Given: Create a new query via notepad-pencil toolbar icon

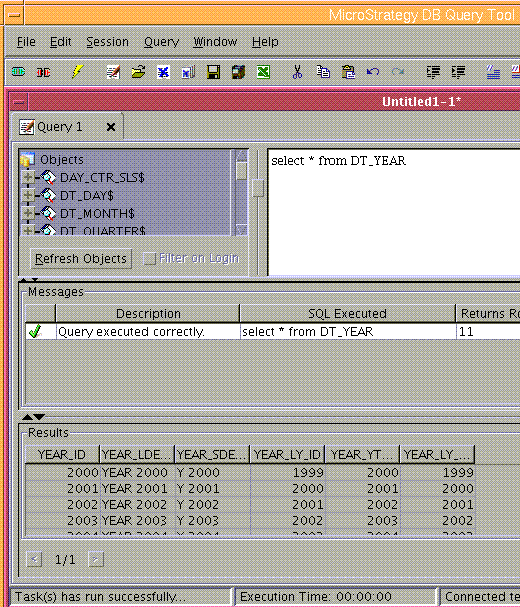Looking at the screenshot, I should click(x=113, y=72).
